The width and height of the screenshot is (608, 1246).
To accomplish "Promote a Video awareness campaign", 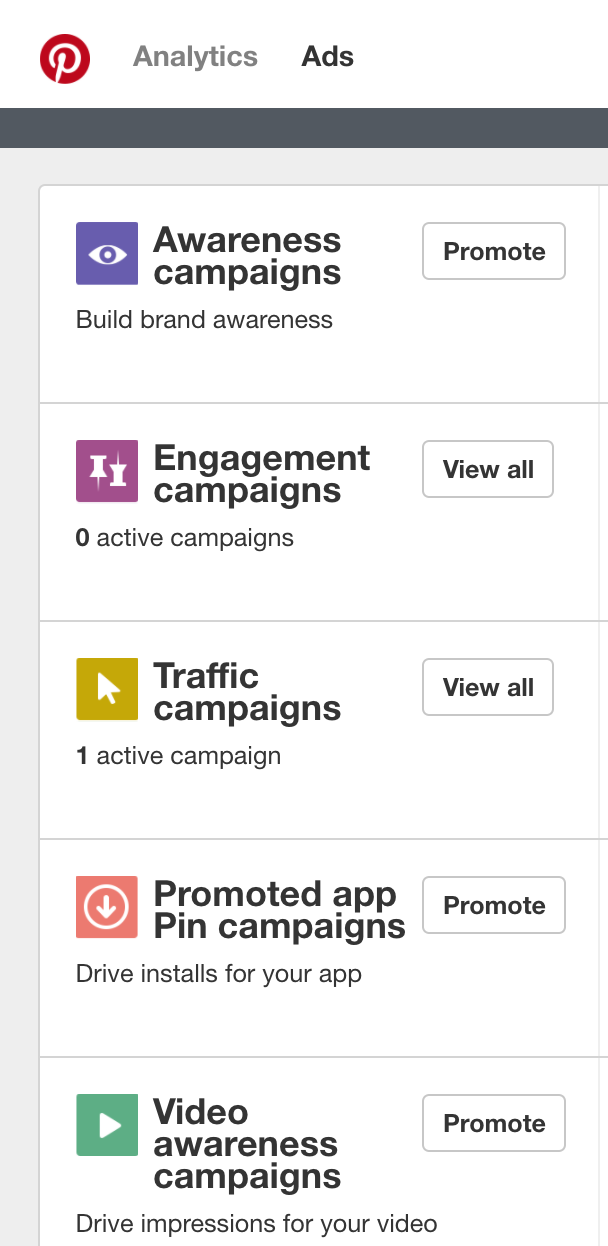I will pyautogui.click(x=493, y=1123).
